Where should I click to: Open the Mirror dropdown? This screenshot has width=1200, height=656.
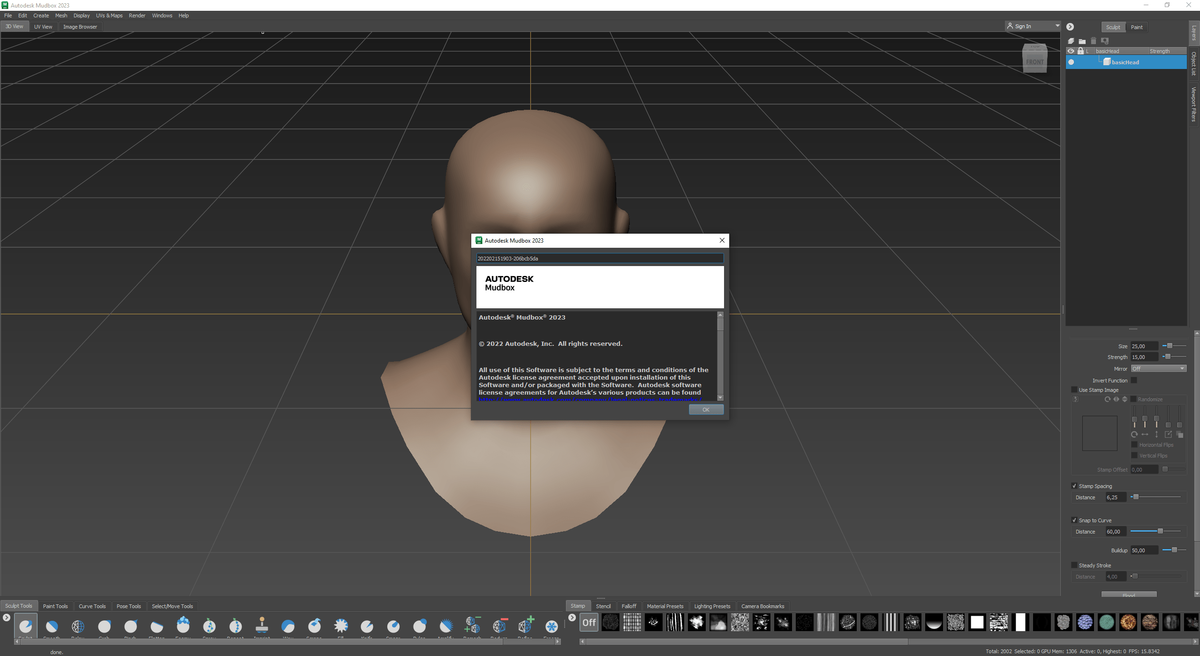1158,368
